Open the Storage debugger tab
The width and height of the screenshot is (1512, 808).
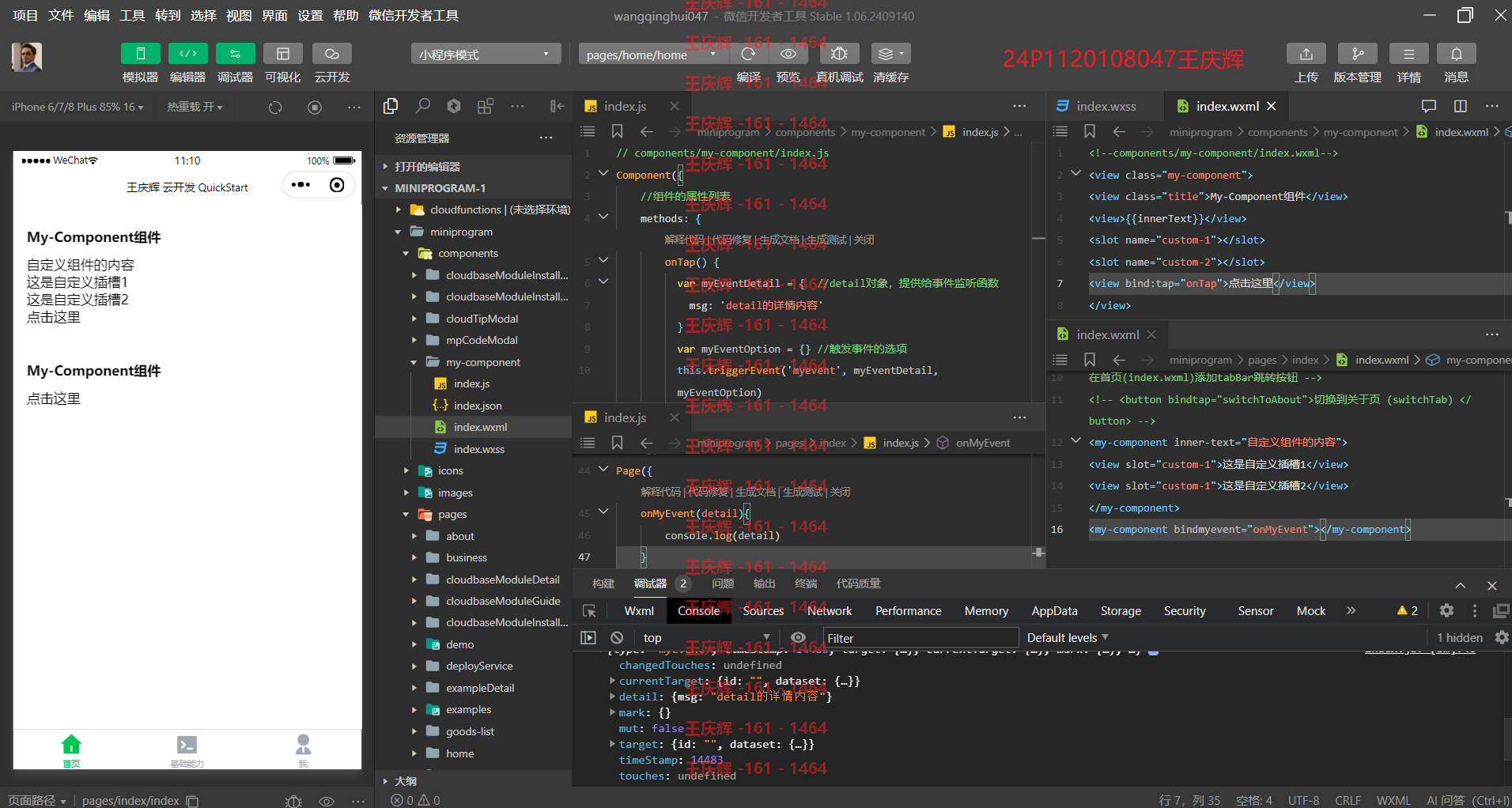(x=1121, y=611)
